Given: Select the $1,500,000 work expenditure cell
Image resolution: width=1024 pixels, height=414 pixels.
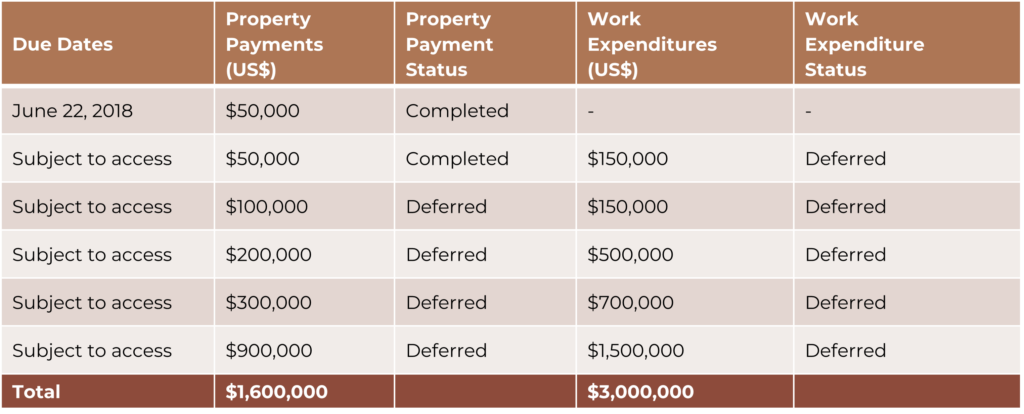Looking at the screenshot, I should pos(636,351).
